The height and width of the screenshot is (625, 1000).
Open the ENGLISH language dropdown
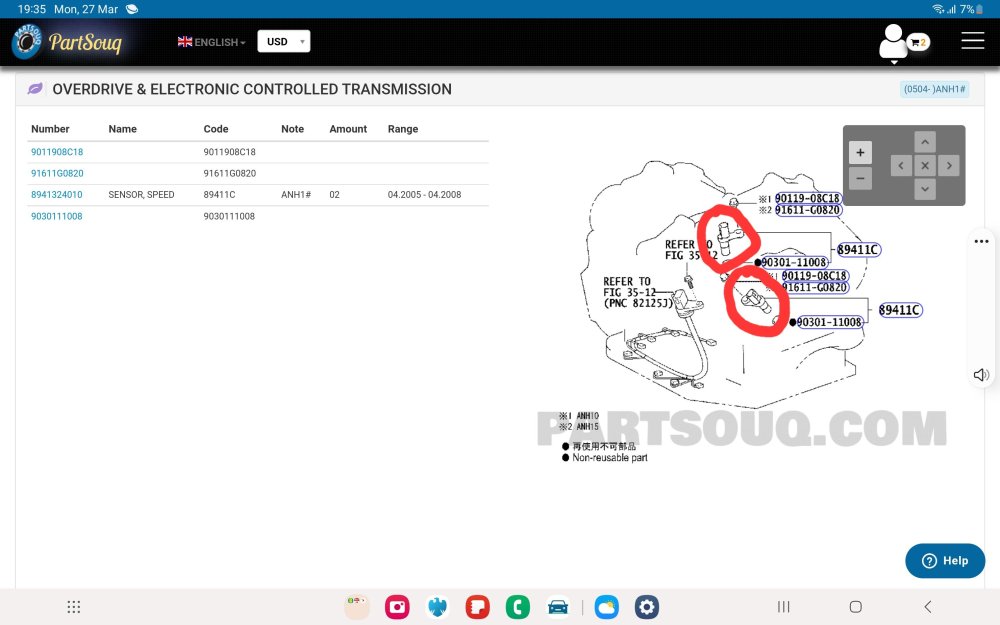tap(212, 42)
